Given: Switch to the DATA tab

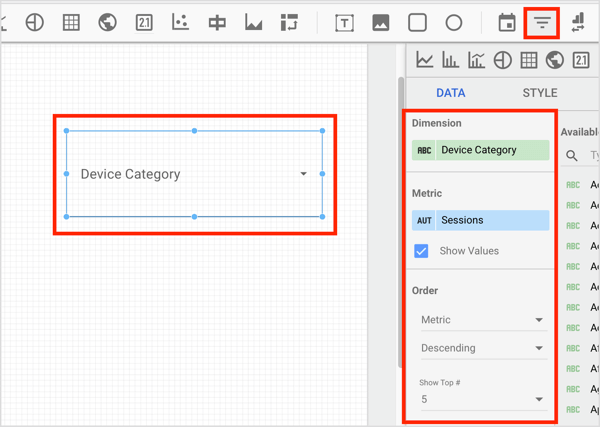Looking at the screenshot, I should pyautogui.click(x=451, y=93).
